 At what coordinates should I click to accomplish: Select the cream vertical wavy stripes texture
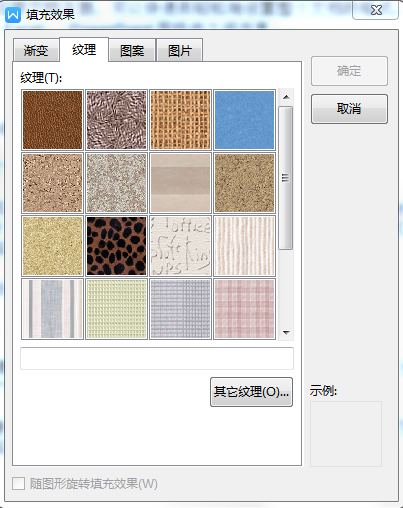click(244, 246)
